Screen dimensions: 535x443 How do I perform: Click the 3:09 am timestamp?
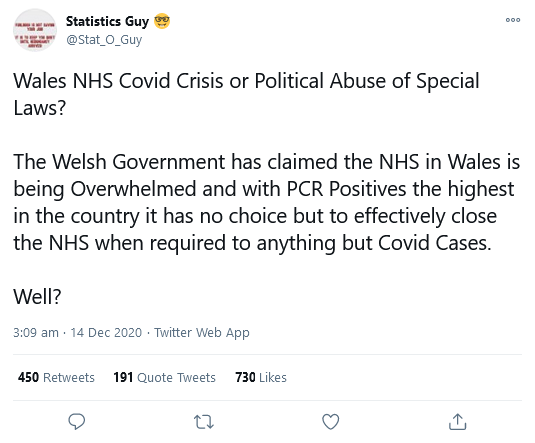point(36,332)
